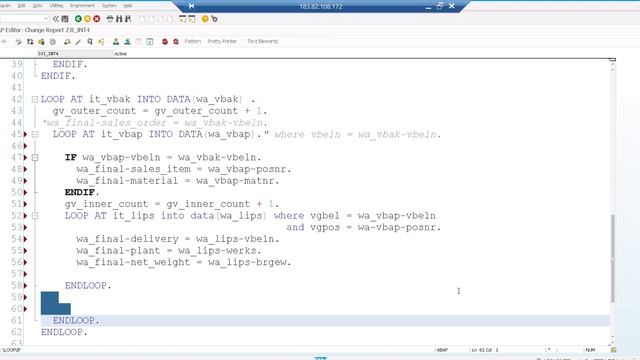Open the Environment menu
The height and width of the screenshot is (360, 640).
[x=82, y=6]
